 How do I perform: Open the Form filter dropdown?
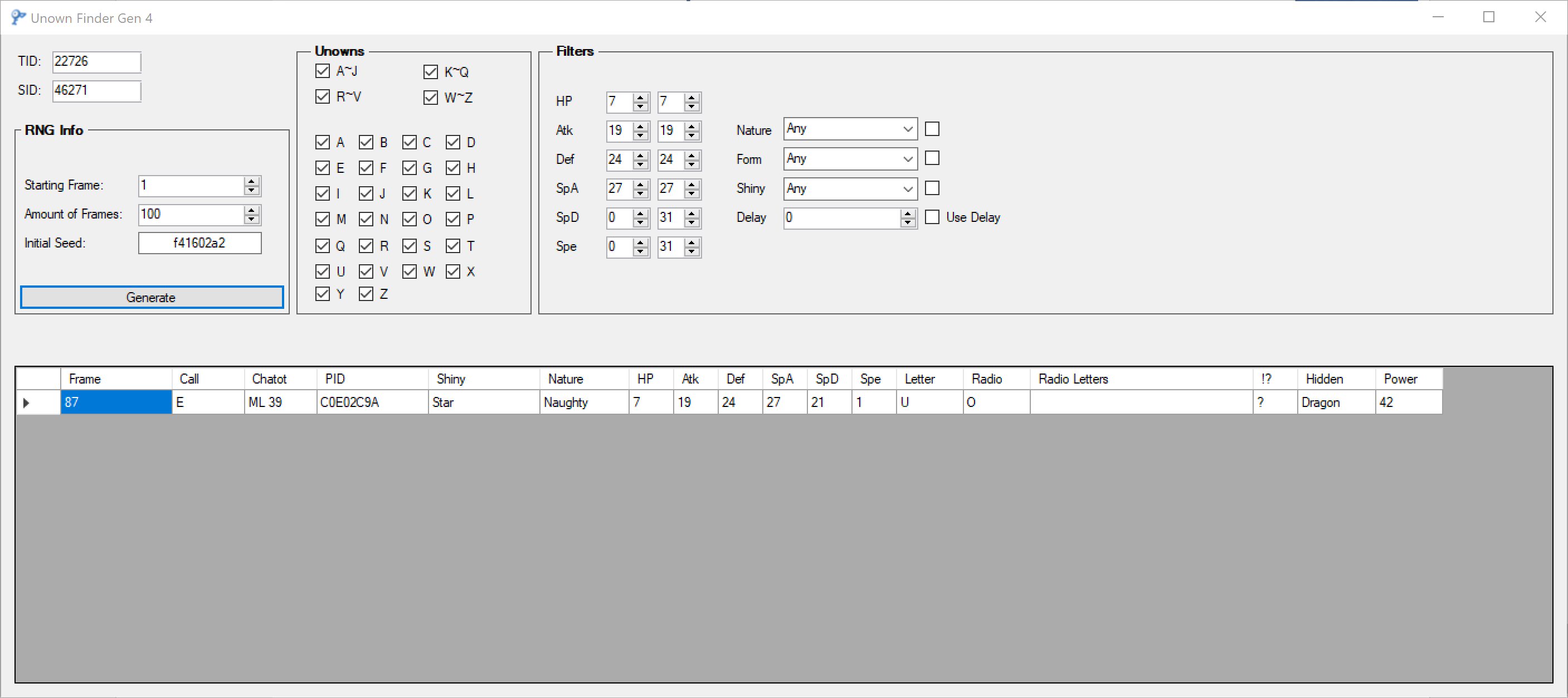coord(850,159)
